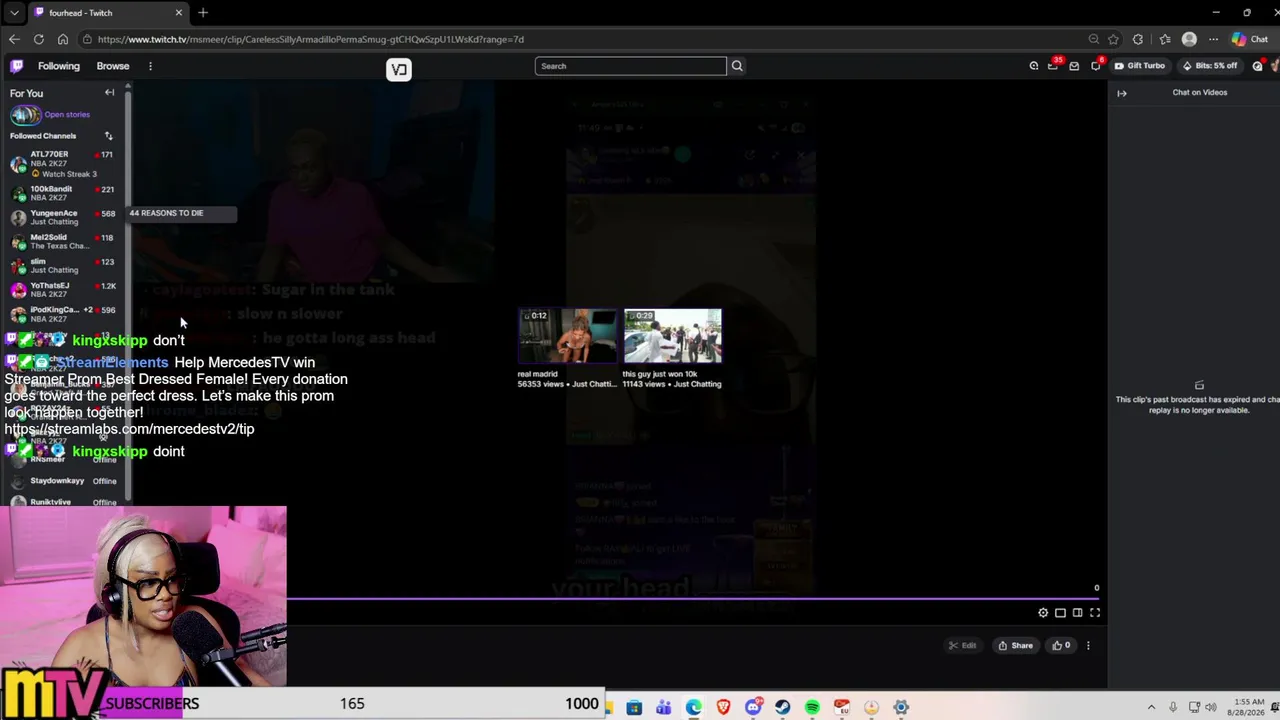Share this clip
The image size is (1280, 720).
tap(1015, 646)
